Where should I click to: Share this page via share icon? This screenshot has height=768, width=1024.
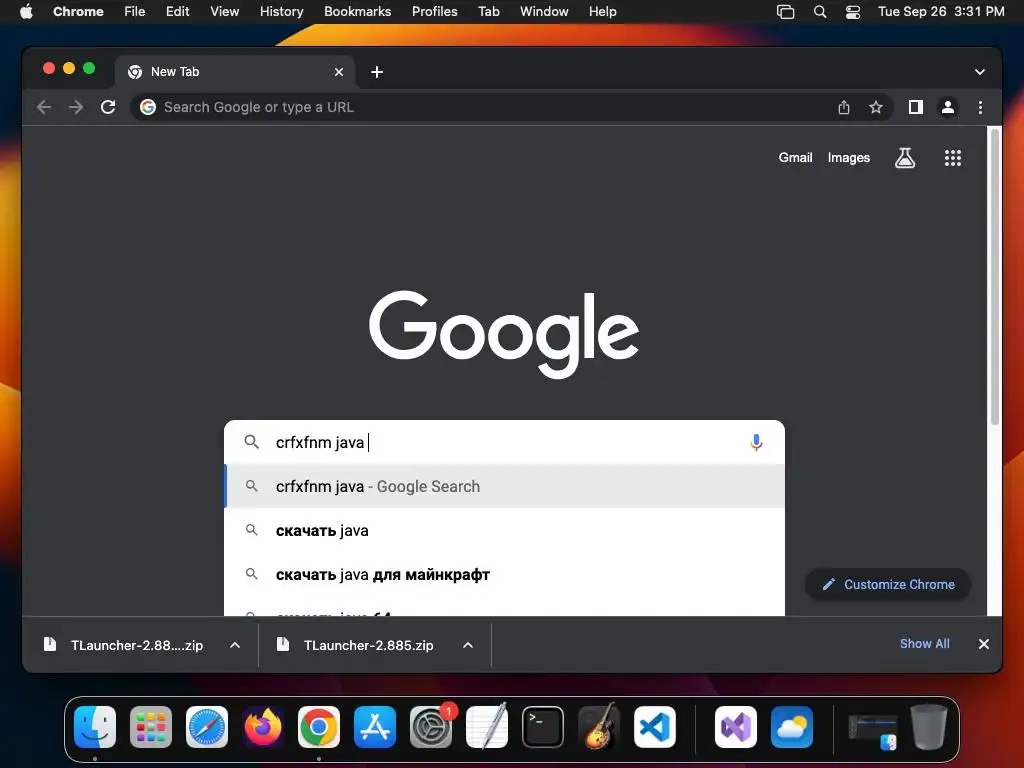(844, 107)
